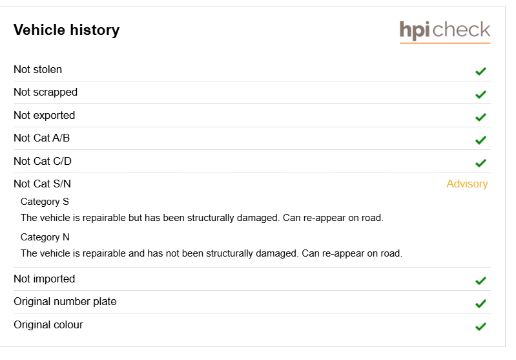Viewport: 516px width, 360px height.
Task: Click the yellow Advisory label
Action: pyautogui.click(x=467, y=184)
